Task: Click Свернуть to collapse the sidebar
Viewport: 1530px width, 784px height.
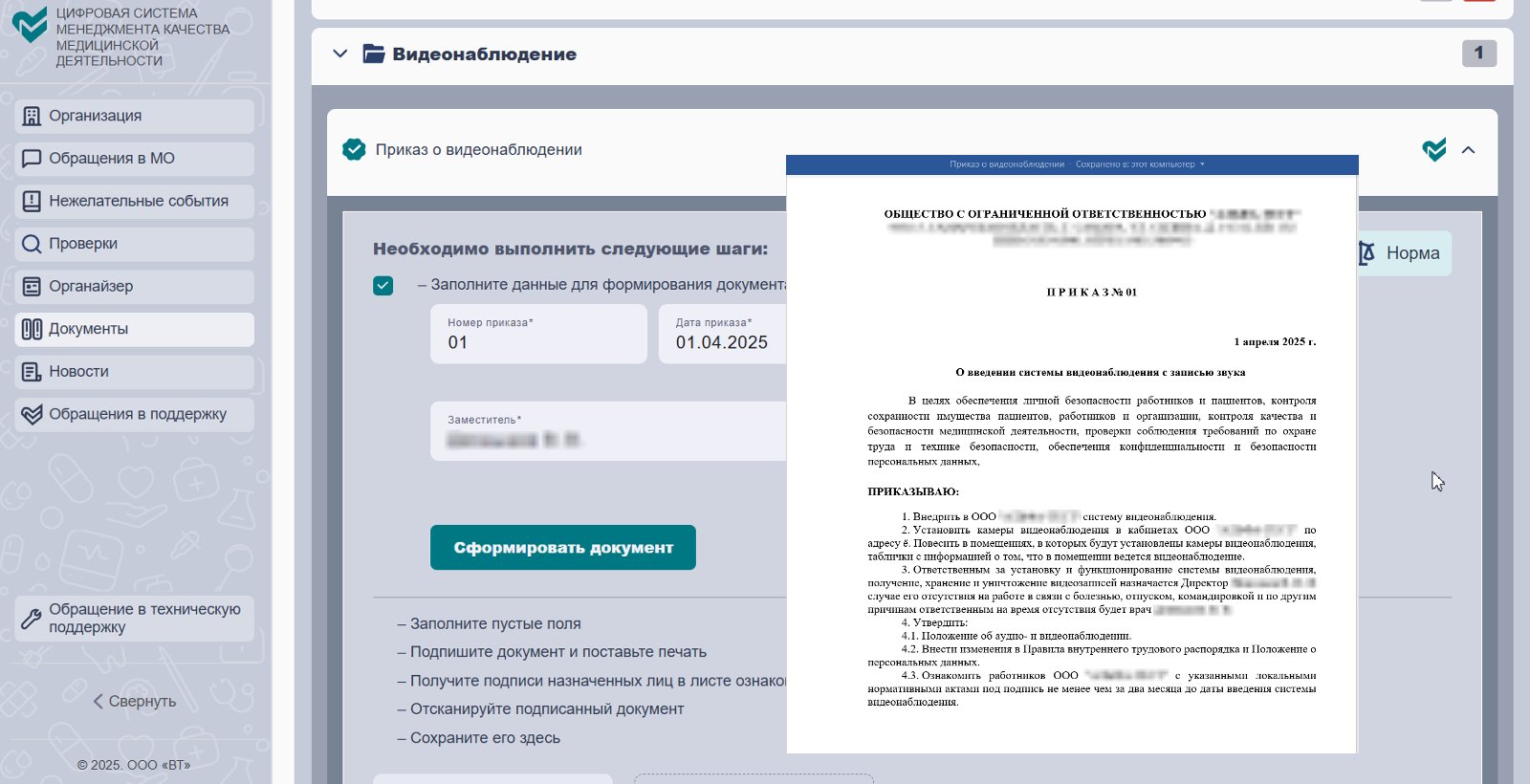Action: [135, 701]
